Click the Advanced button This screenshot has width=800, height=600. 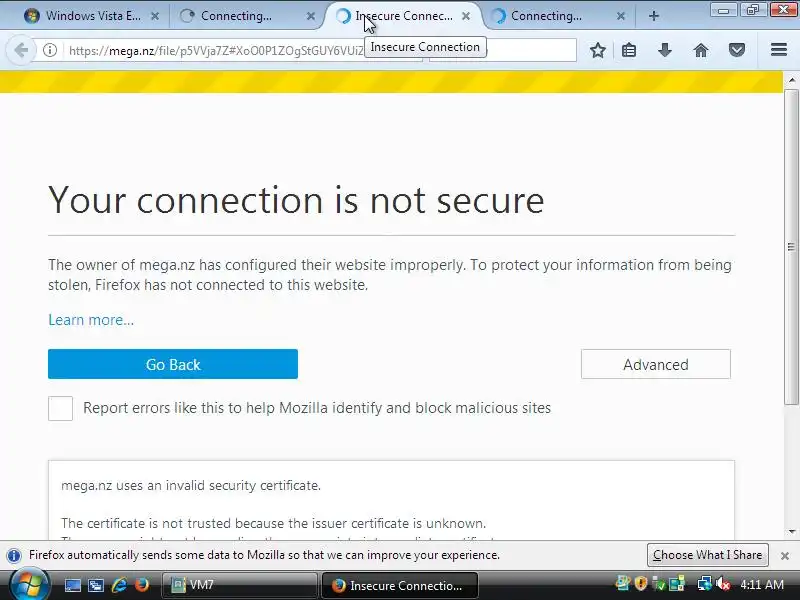click(656, 364)
